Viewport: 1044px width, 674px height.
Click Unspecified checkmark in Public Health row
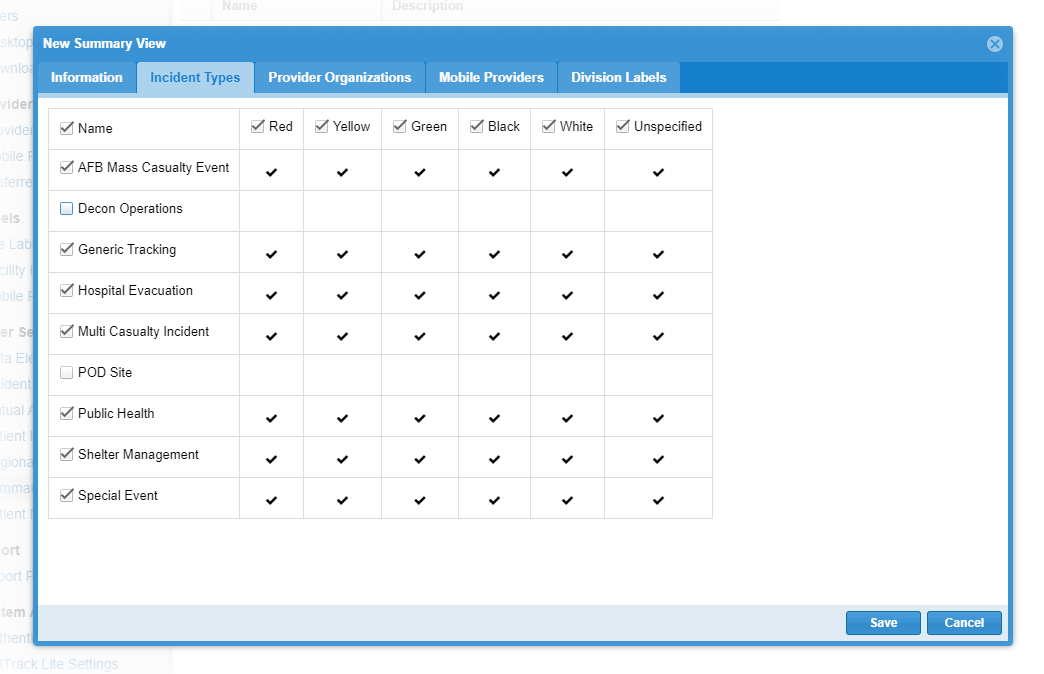(658, 418)
